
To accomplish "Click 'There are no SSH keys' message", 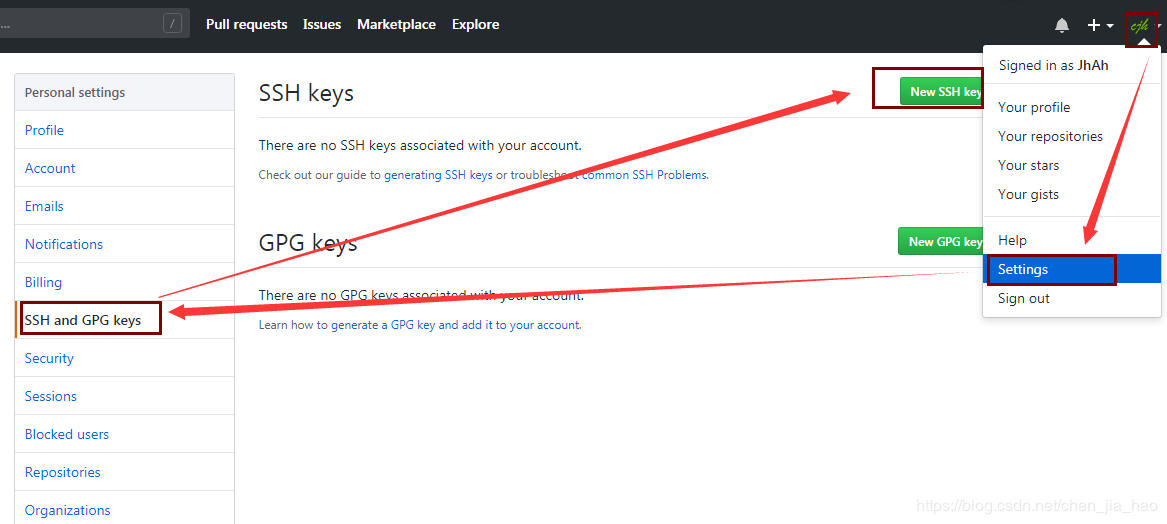I will pos(420,145).
